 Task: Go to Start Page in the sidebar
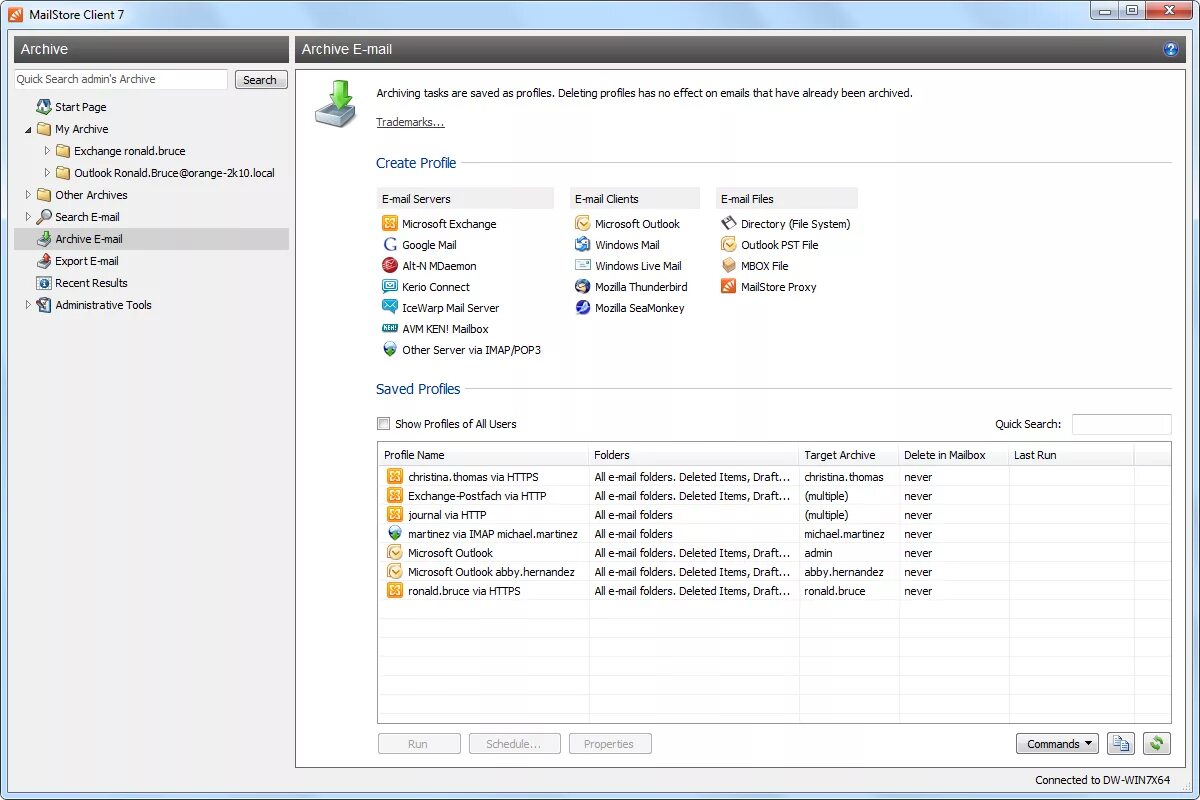click(x=80, y=107)
